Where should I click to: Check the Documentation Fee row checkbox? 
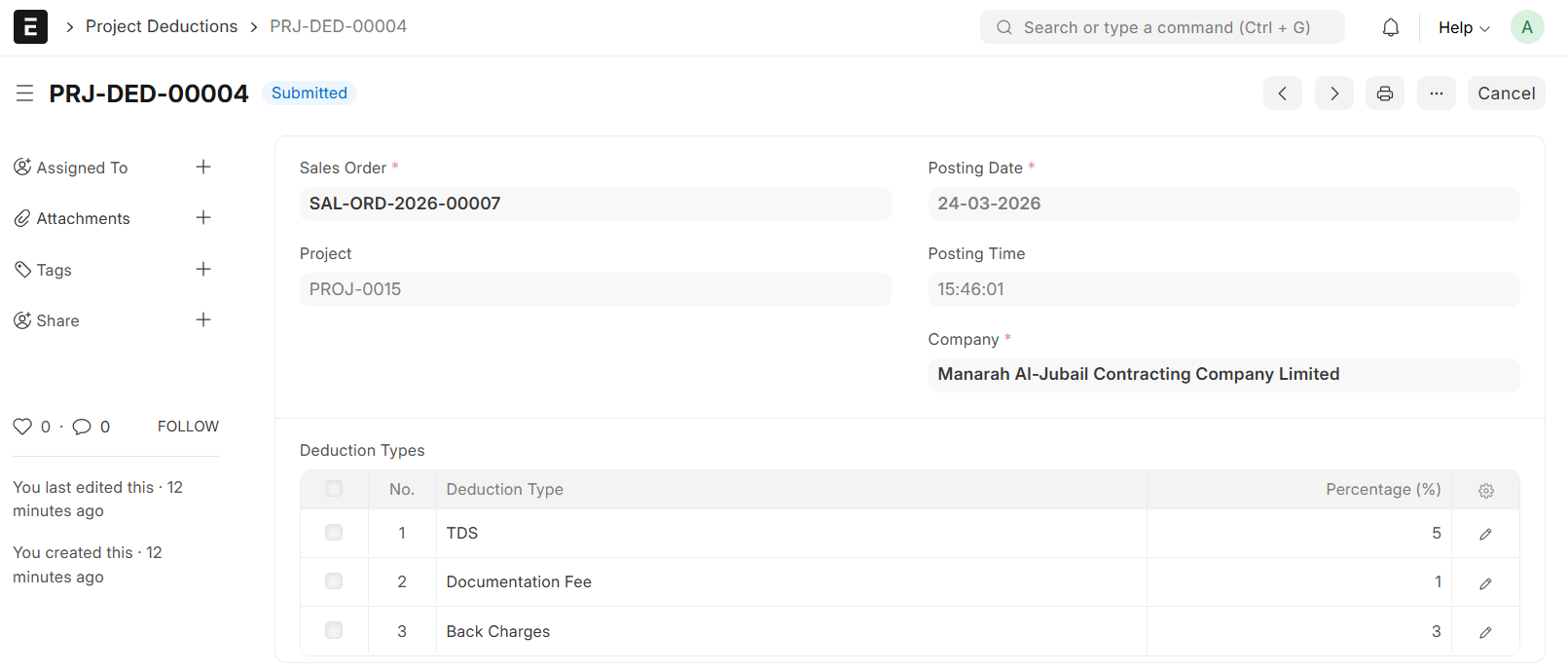point(334,581)
